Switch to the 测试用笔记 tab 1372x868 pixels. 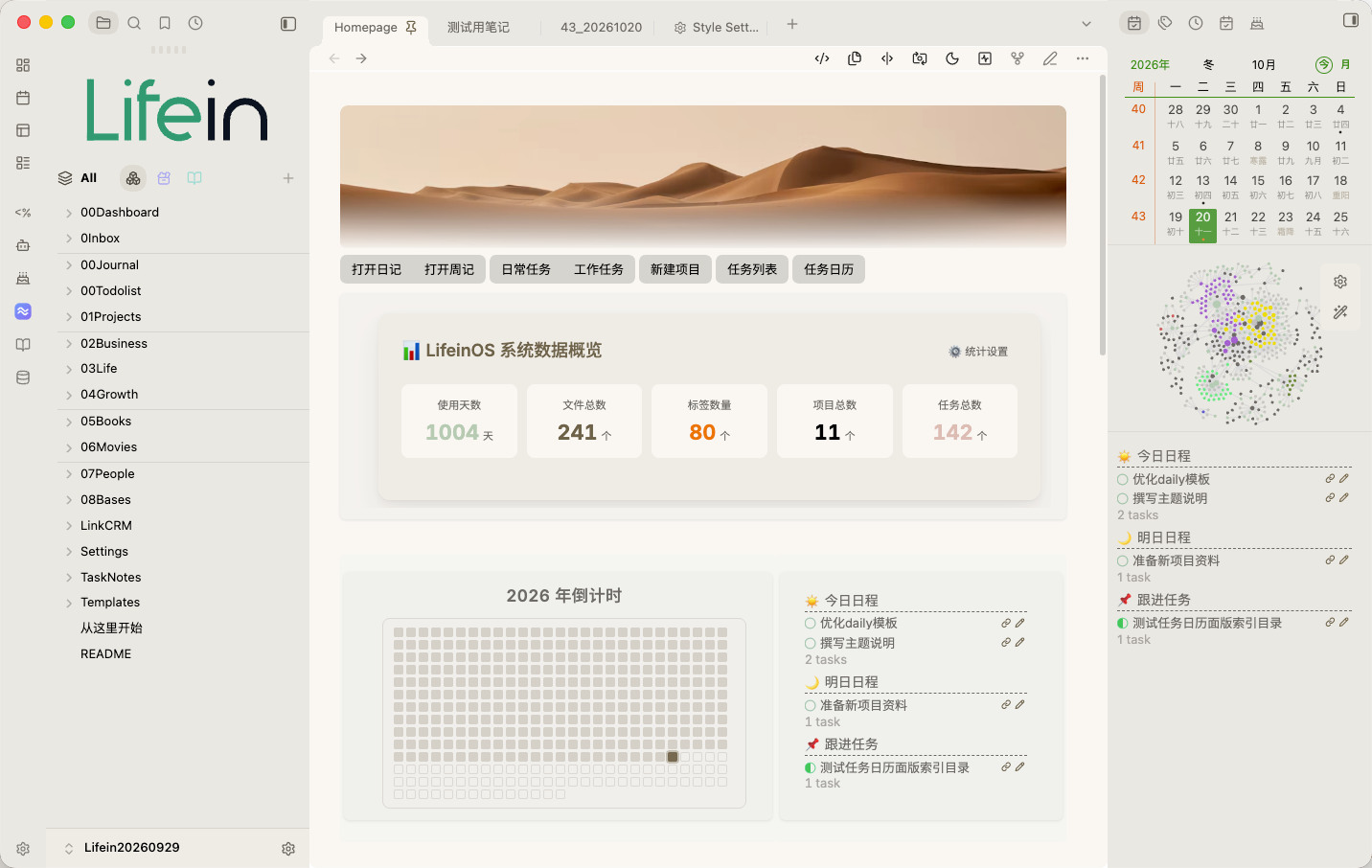[x=478, y=28]
